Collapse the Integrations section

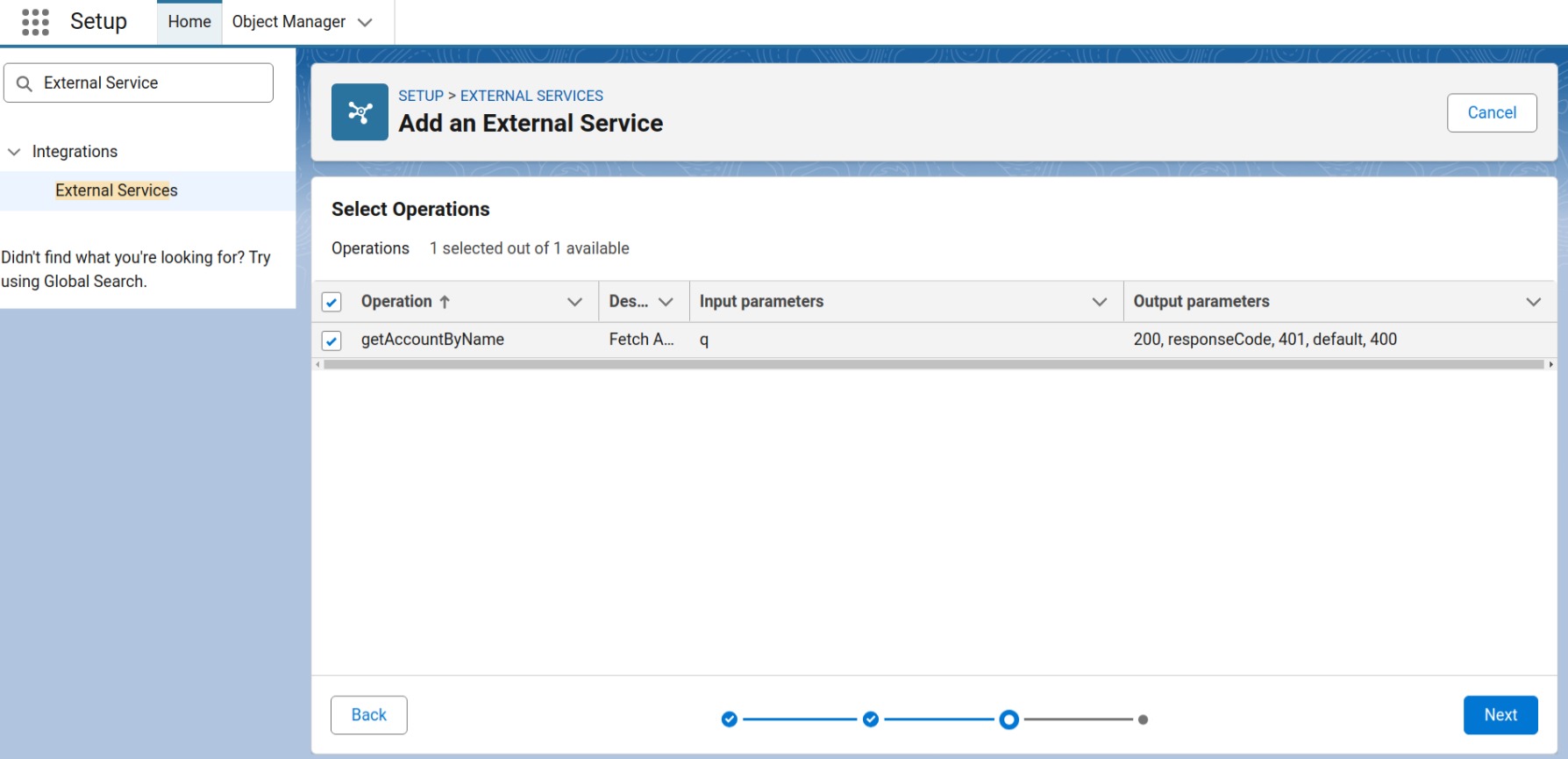tap(14, 151)
